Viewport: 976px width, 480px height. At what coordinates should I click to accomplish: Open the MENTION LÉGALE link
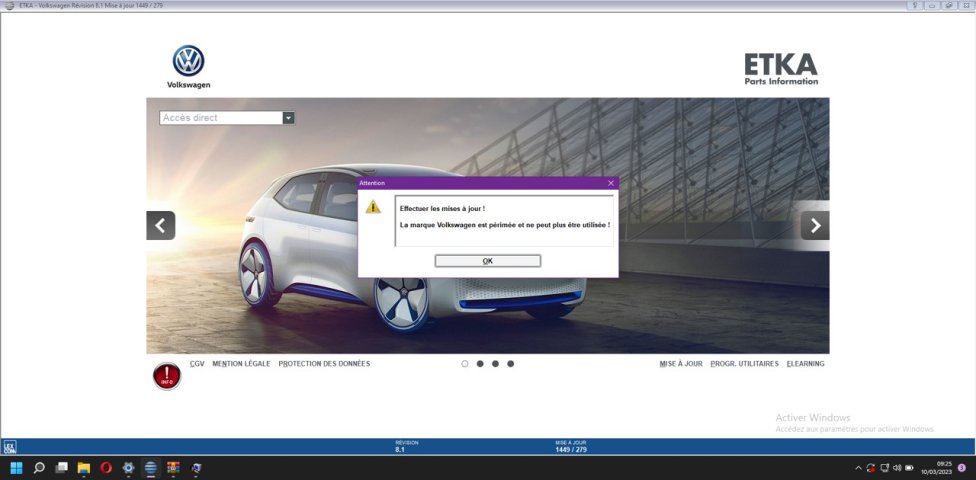(242, 364)
